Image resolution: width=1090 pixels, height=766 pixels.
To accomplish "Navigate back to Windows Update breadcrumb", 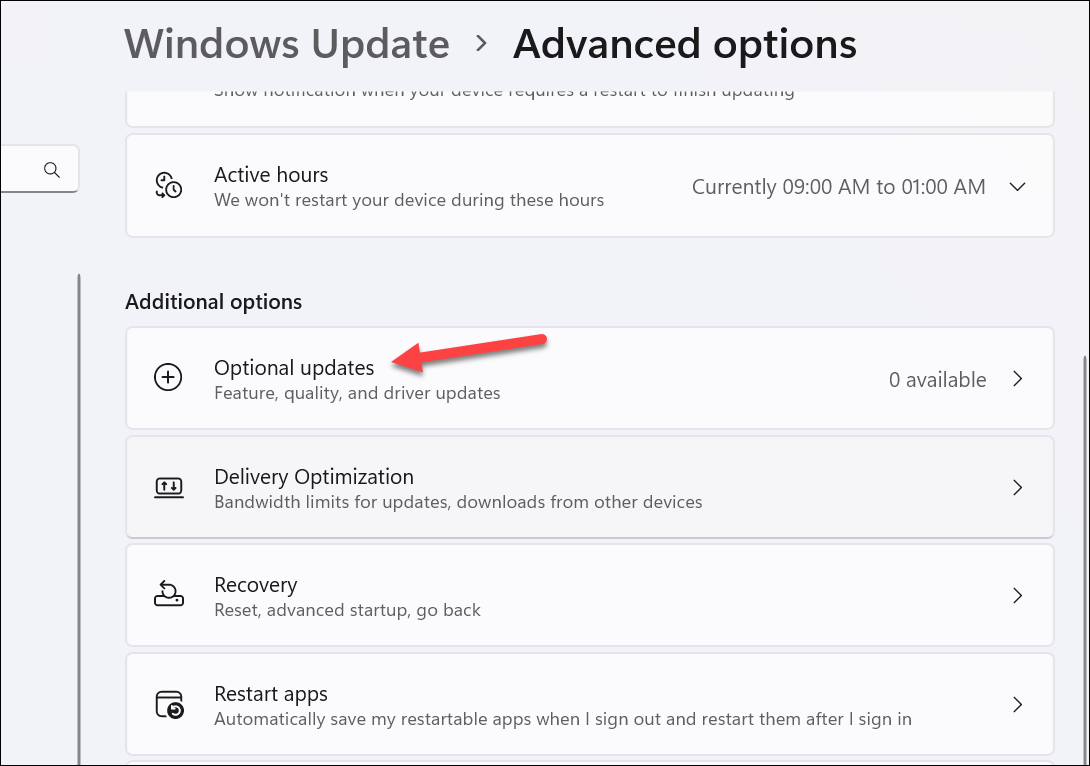I will click(287, 44).
